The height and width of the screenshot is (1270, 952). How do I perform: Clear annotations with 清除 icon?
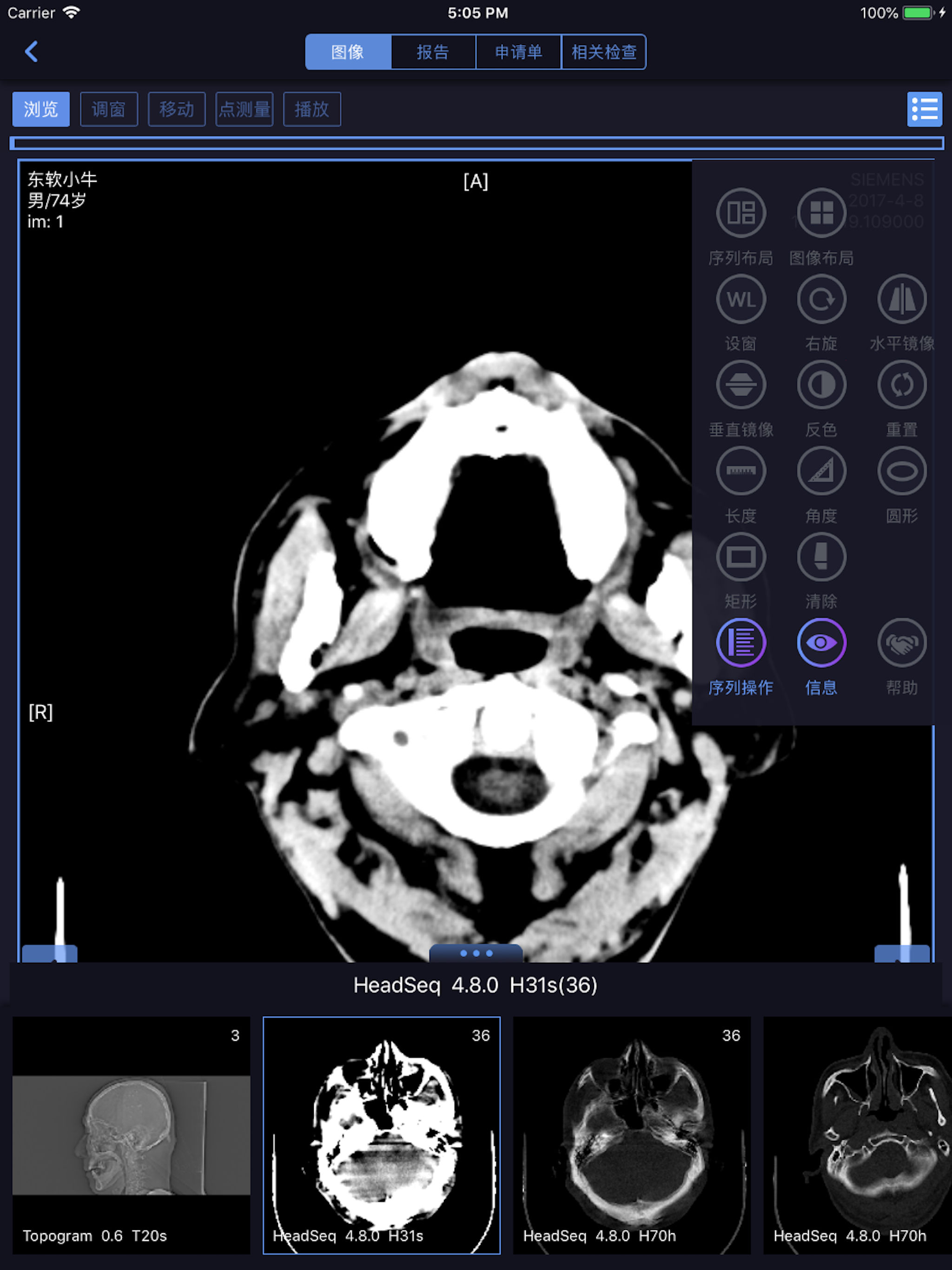[x=821, y=557]
